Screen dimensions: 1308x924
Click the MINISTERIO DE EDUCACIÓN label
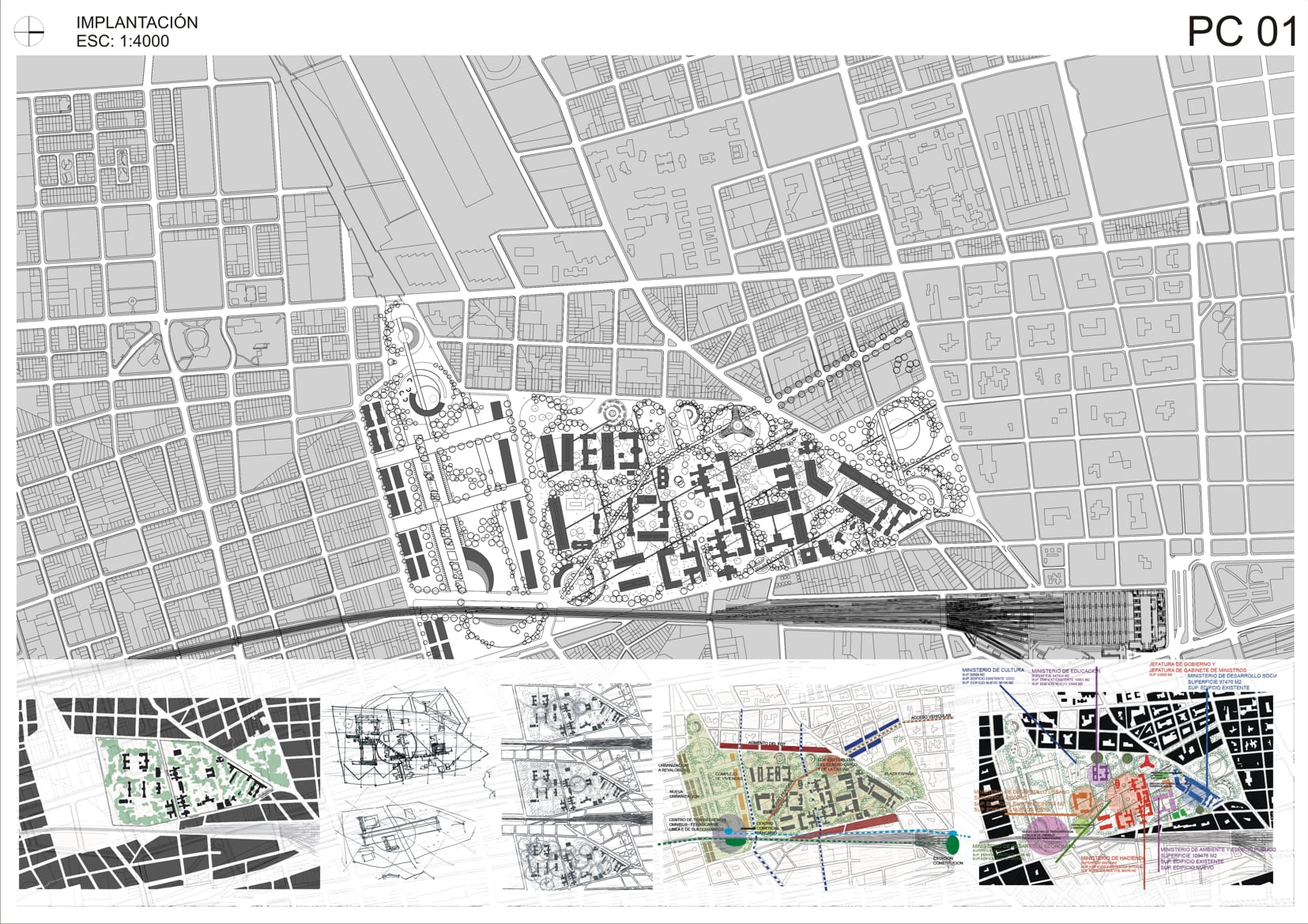1065,670
